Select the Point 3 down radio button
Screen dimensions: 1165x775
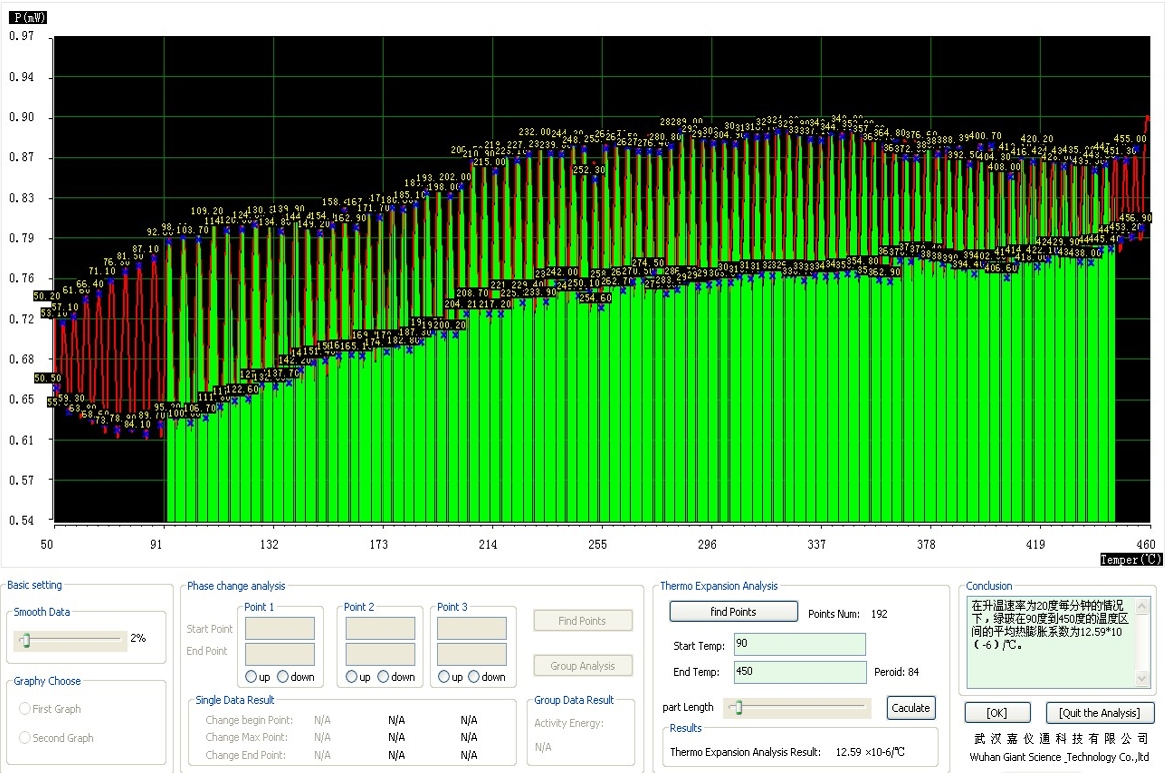[x=474, y=677]
